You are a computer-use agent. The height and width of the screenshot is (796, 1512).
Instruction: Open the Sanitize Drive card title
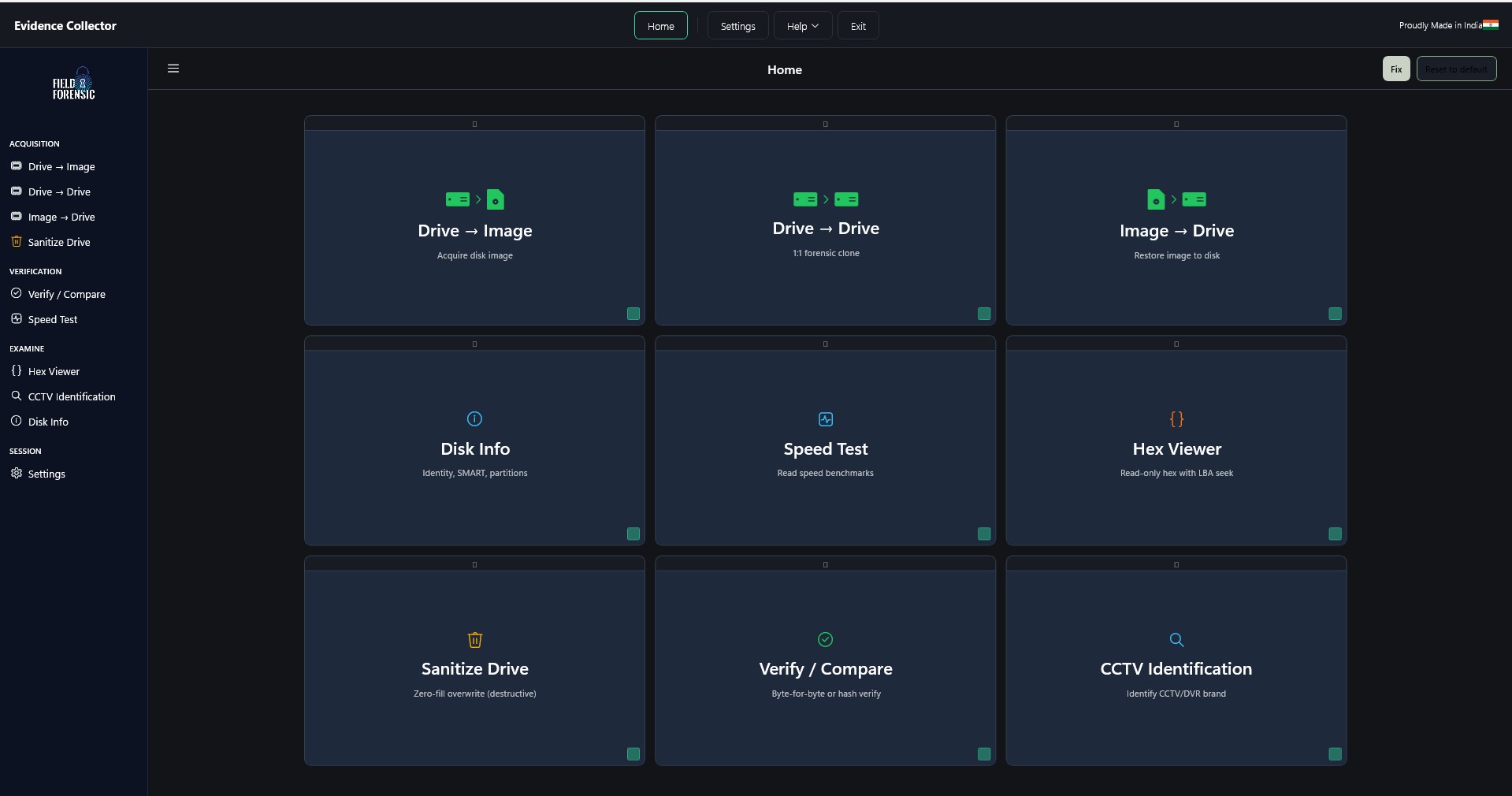(475, 668)
